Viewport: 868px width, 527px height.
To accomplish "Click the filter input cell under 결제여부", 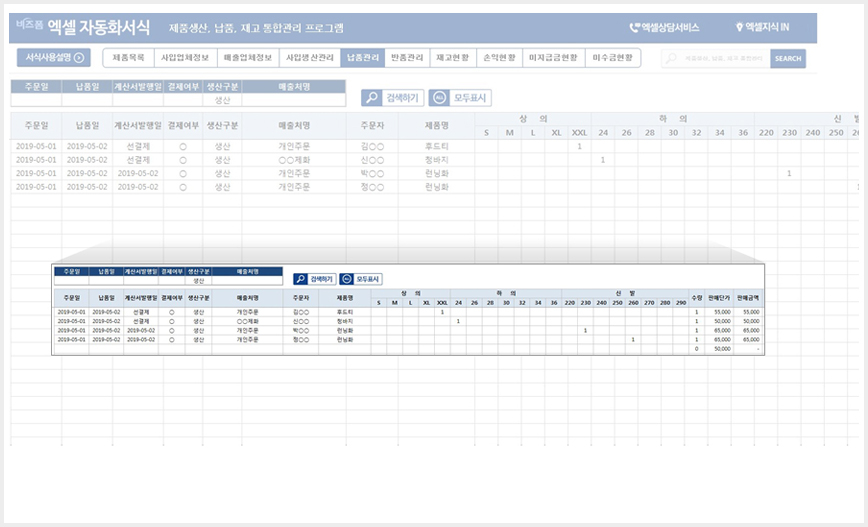I will 183,100.
